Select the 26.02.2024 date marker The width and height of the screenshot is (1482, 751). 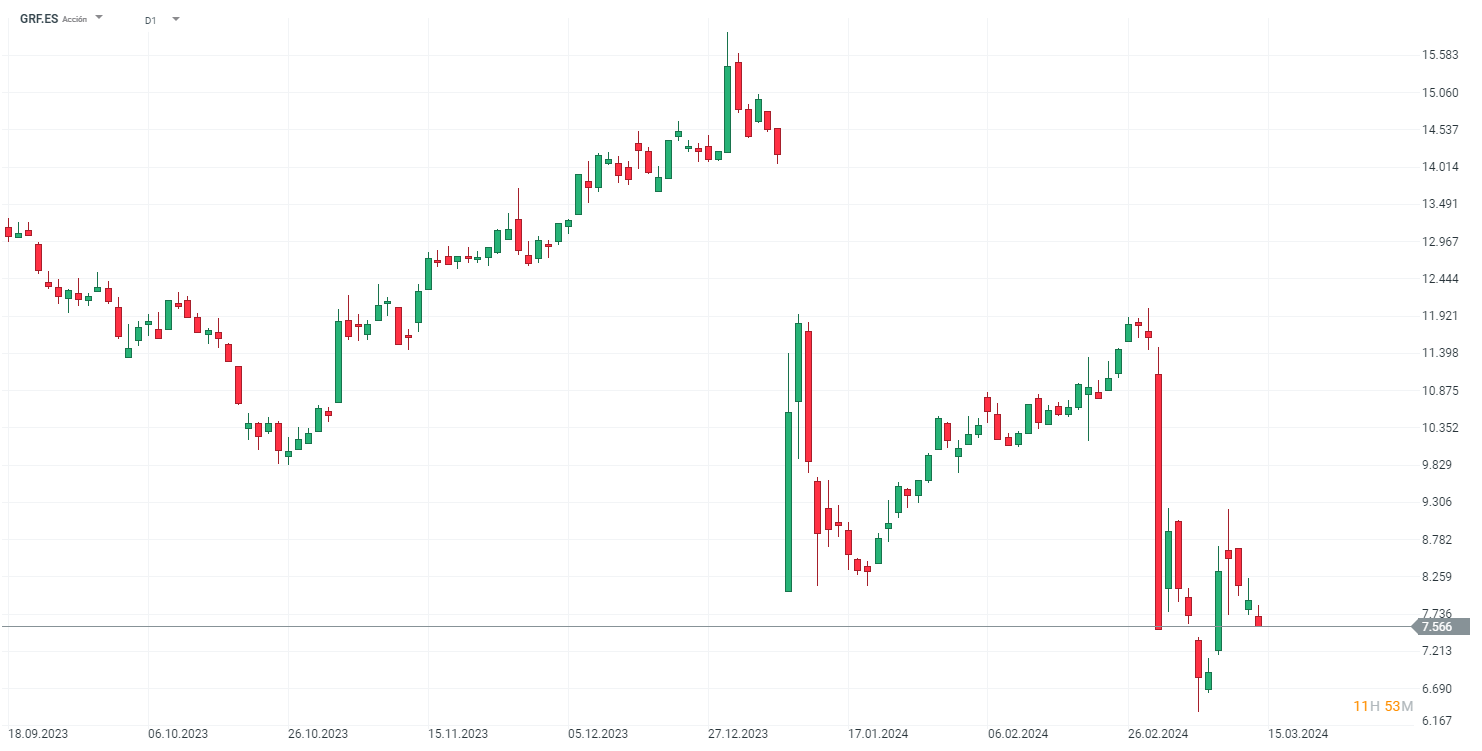click(1158, 733)
